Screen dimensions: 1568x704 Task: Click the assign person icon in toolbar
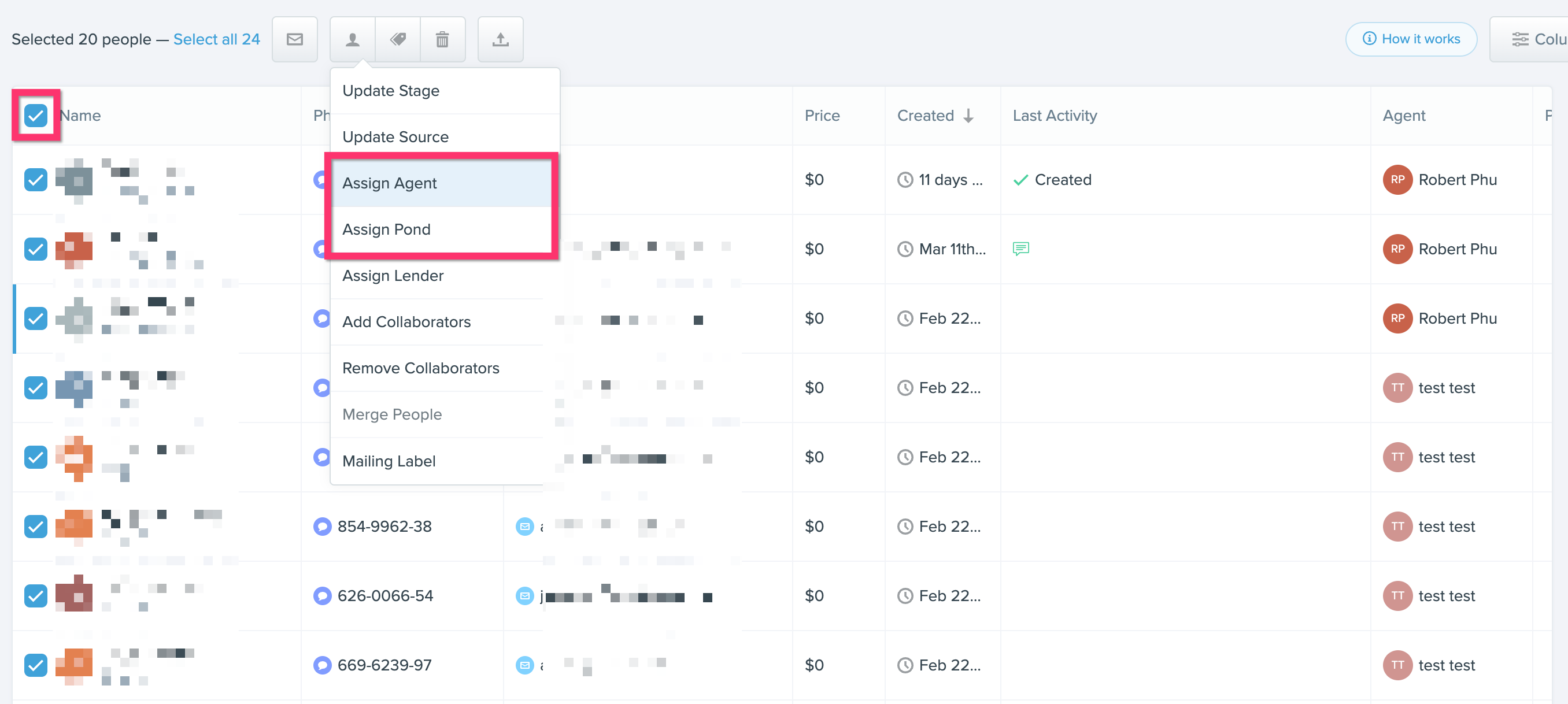tap(352, 39)
